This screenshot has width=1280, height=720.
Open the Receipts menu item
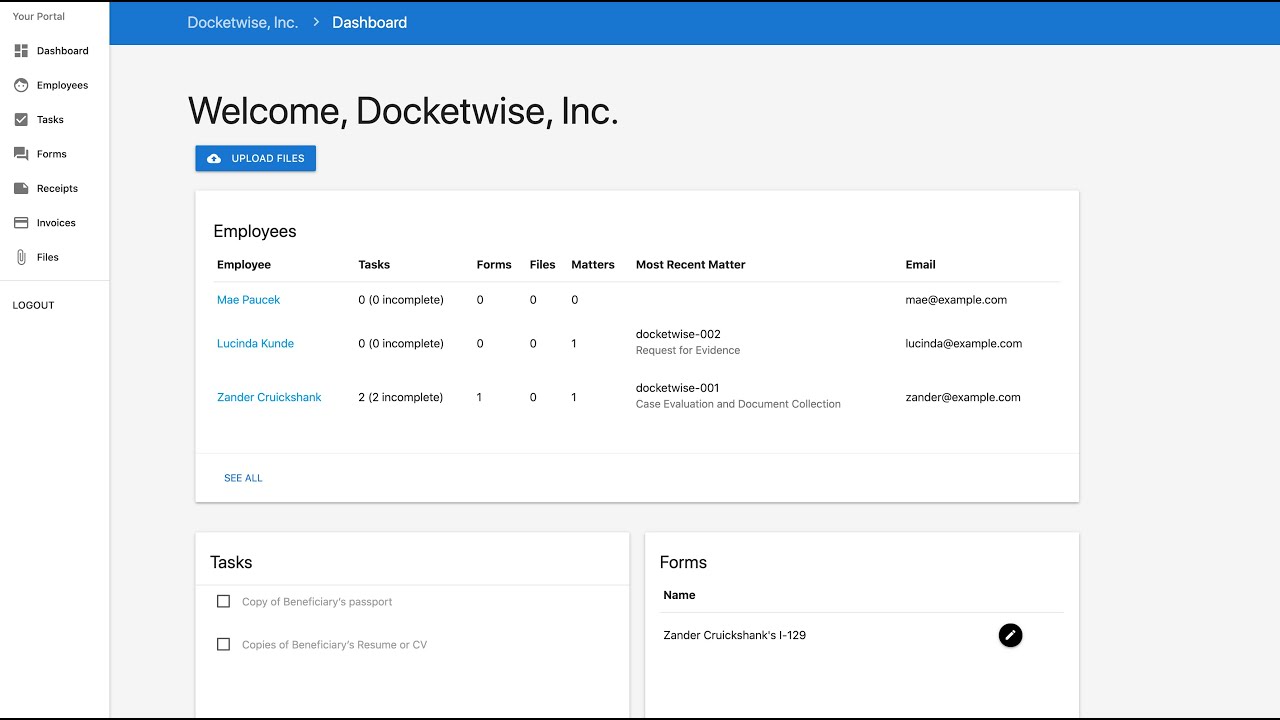point(57,188)
